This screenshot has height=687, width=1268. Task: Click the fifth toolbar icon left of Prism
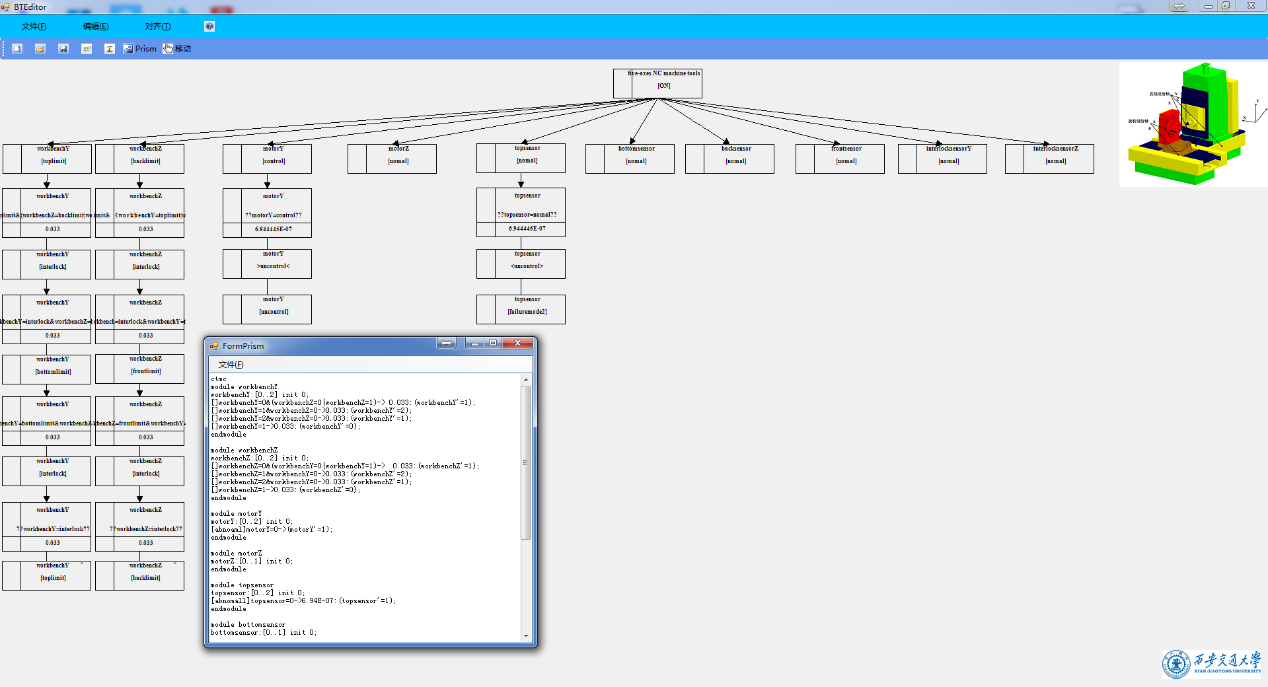pos(109,48)
